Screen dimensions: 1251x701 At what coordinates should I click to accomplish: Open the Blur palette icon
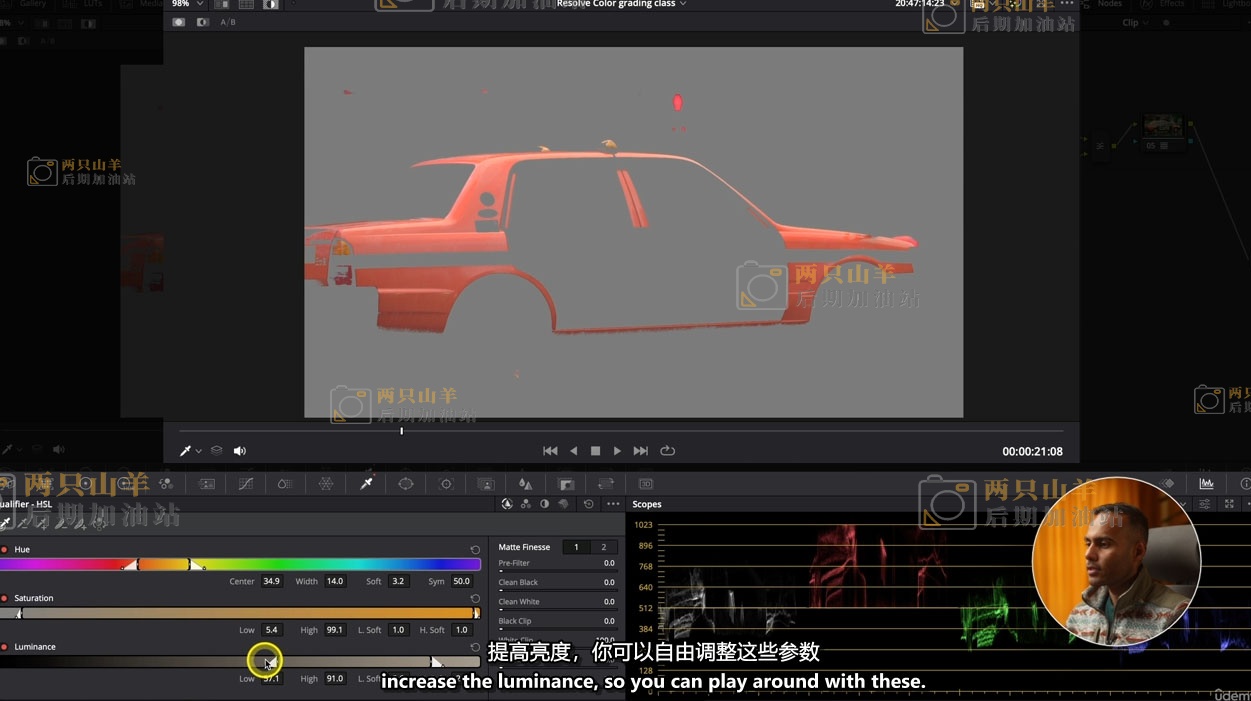click(x=525, y=484)
